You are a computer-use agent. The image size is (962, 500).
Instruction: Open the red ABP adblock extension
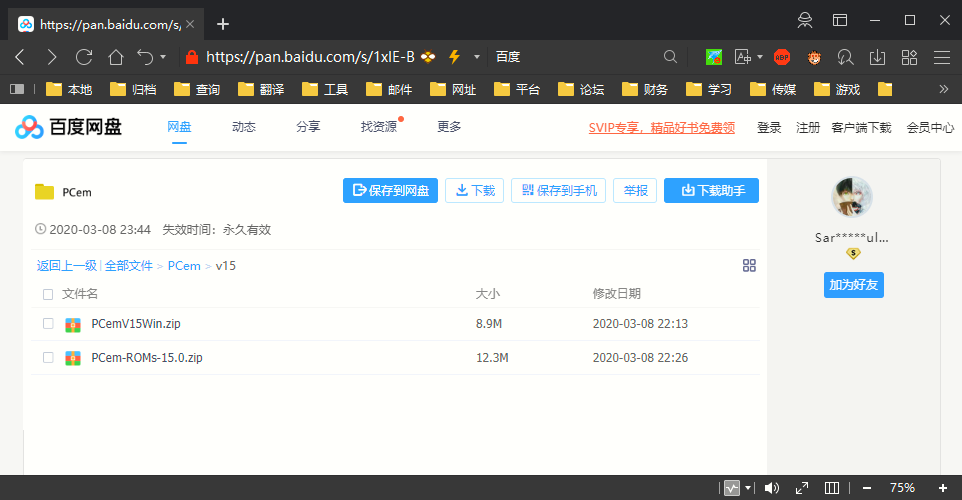pos(782,57)
